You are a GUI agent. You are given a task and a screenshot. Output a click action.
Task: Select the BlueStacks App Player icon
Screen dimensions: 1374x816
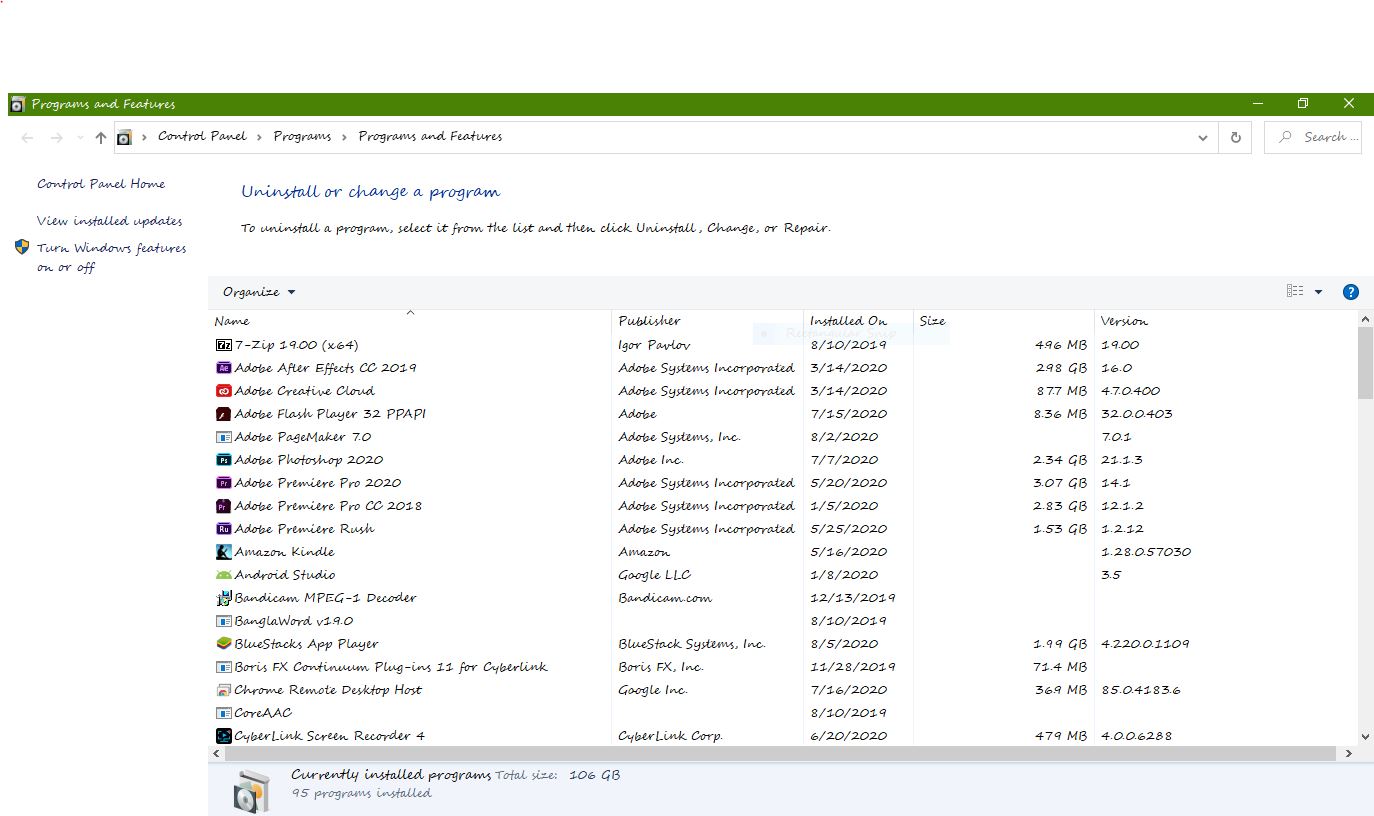click(224, 644)
